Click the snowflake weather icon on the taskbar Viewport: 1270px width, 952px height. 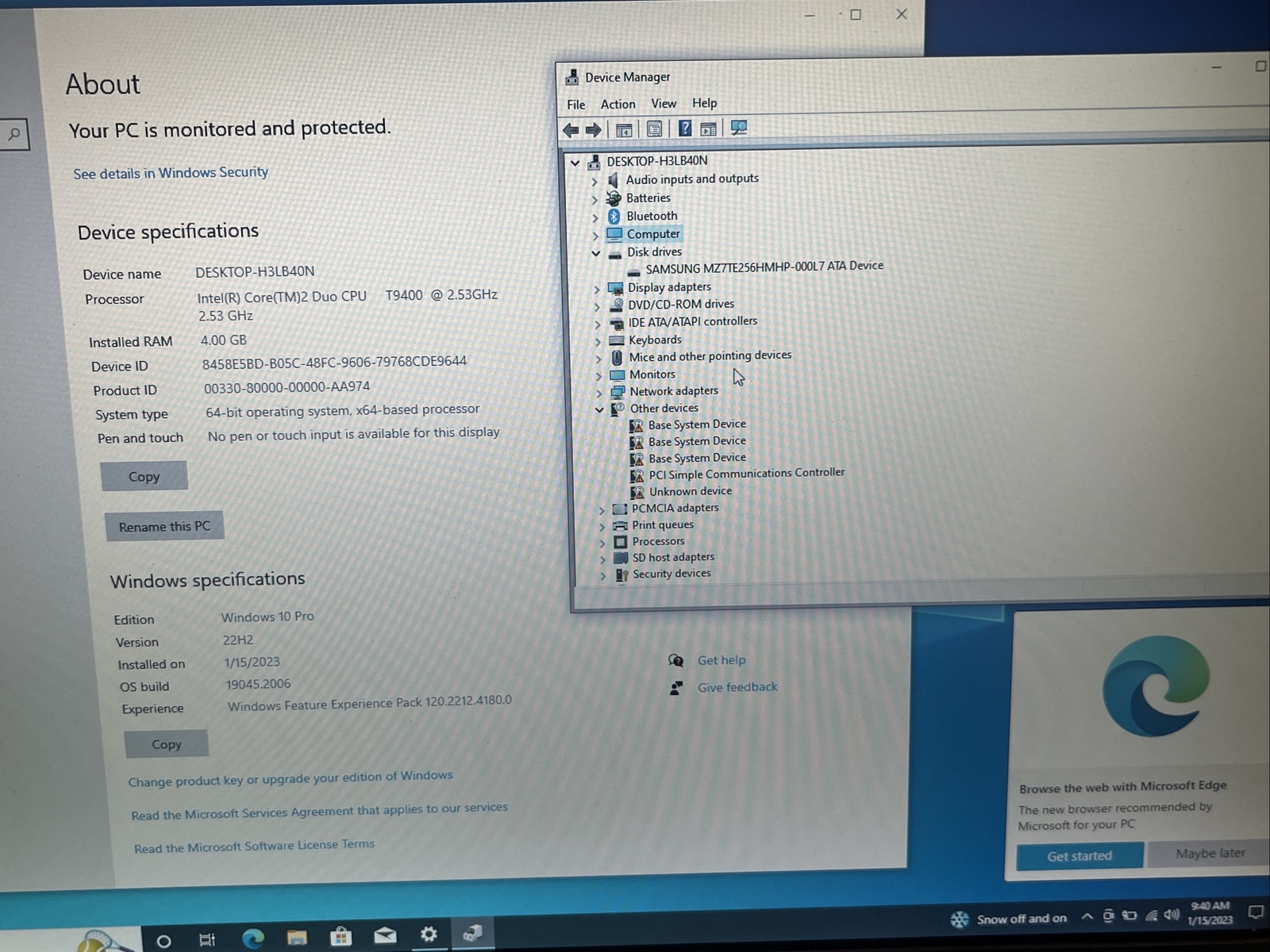(960, 919)
